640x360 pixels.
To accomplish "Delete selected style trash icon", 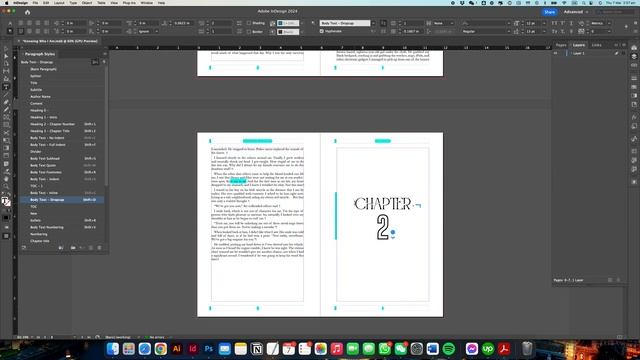I will pyautogui.click(x=99, y=248).
